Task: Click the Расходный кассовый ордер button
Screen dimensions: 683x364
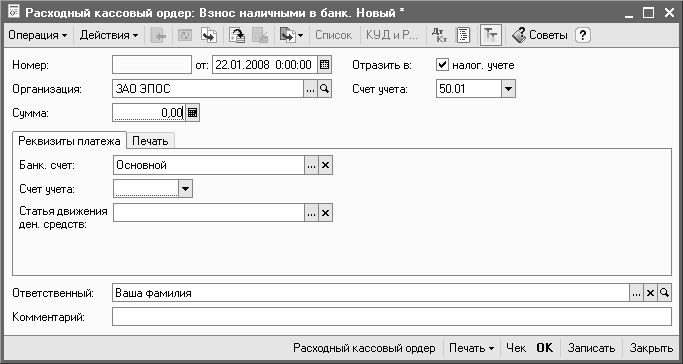Action: click(x=364, y=348)
